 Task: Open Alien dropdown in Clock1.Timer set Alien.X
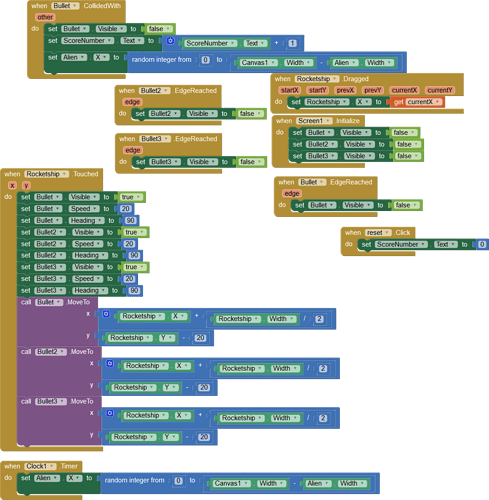(x=47, y=478)
